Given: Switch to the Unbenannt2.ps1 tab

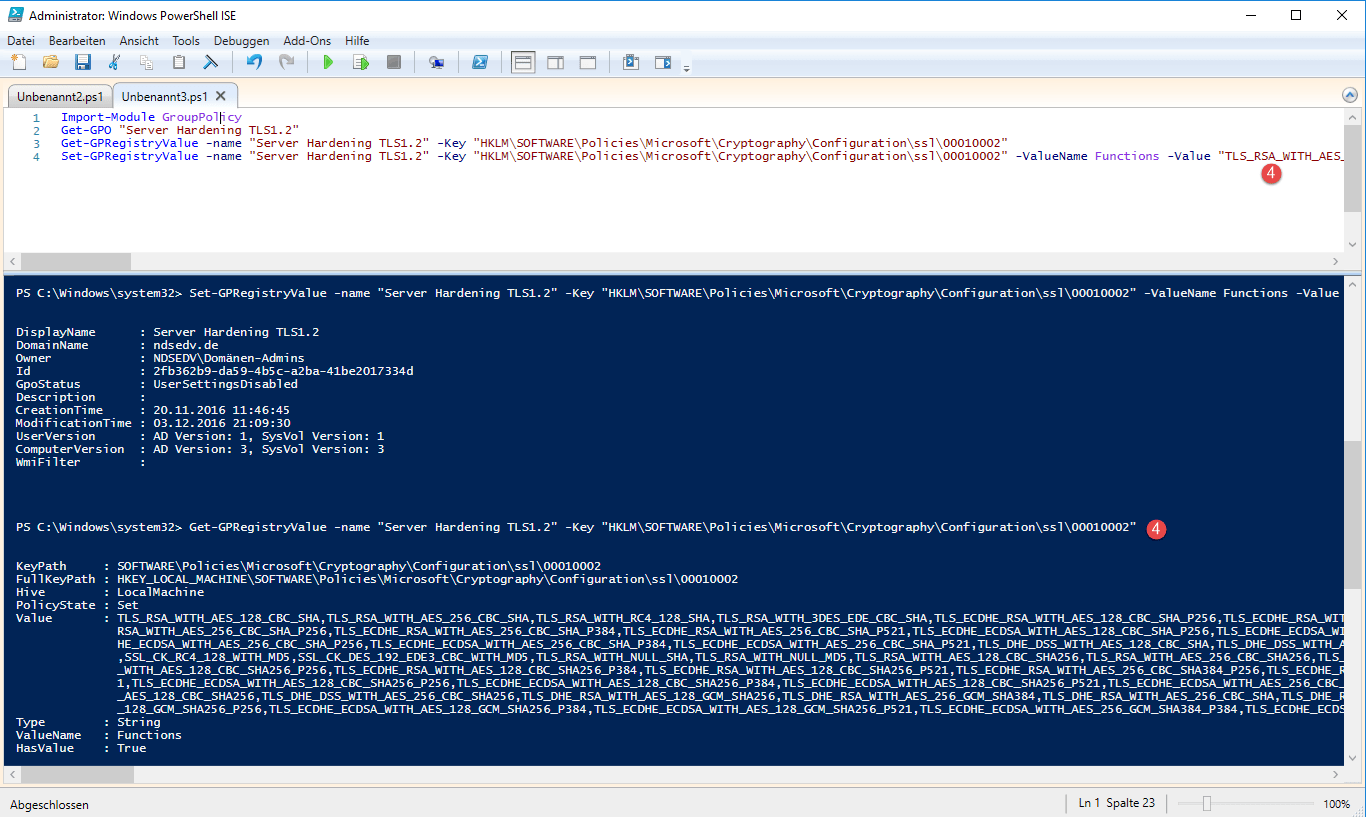Looking at the screenshot, I should click(x=59, y=97).
